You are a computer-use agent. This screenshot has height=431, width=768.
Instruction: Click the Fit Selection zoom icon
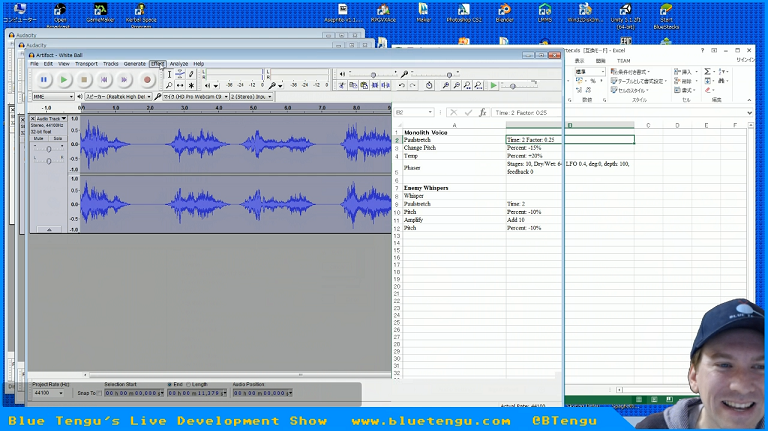[x=467, y=85]
